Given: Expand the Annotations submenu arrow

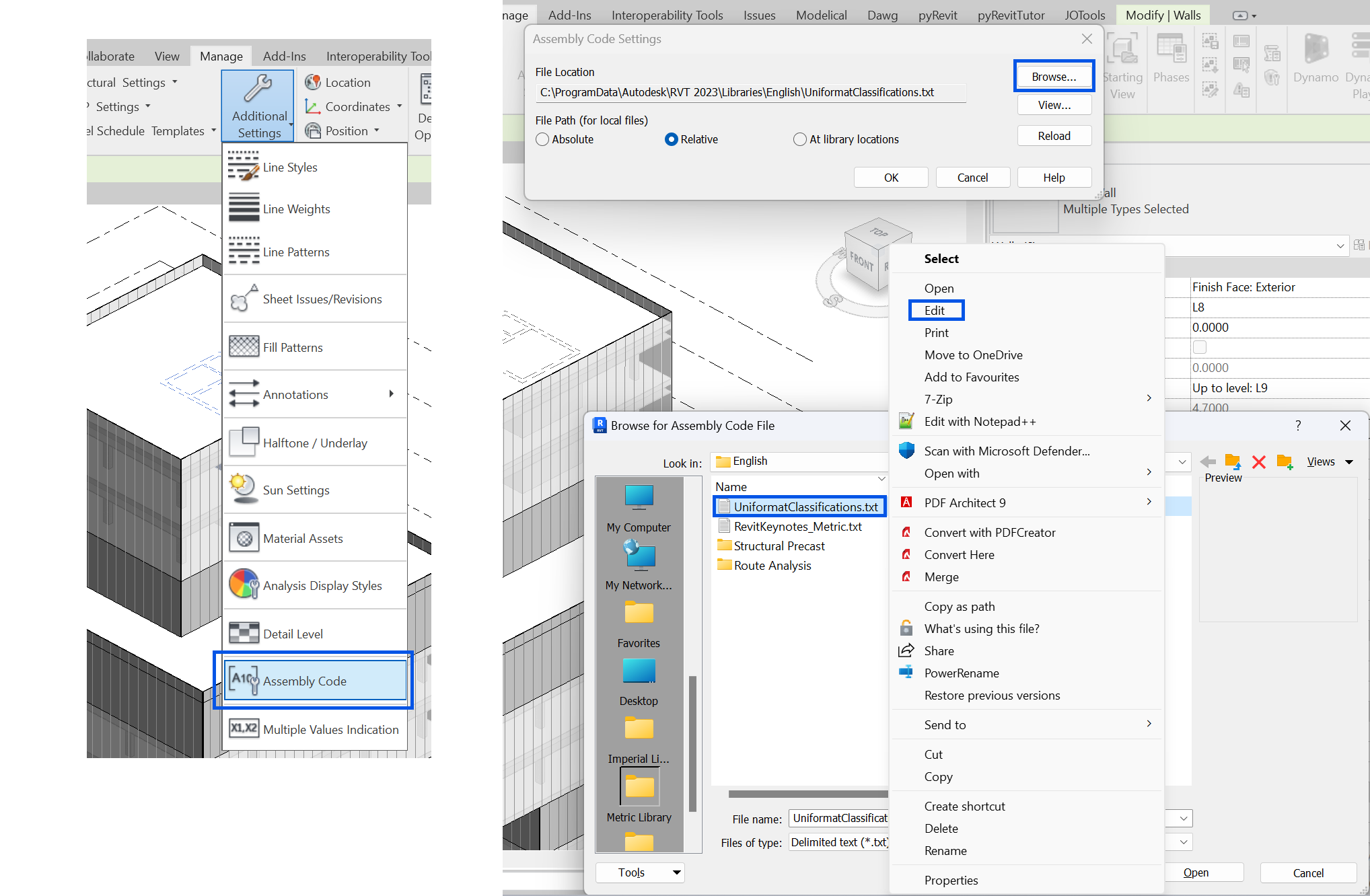Looking at the screenshot, I should (x=391, y=394).
